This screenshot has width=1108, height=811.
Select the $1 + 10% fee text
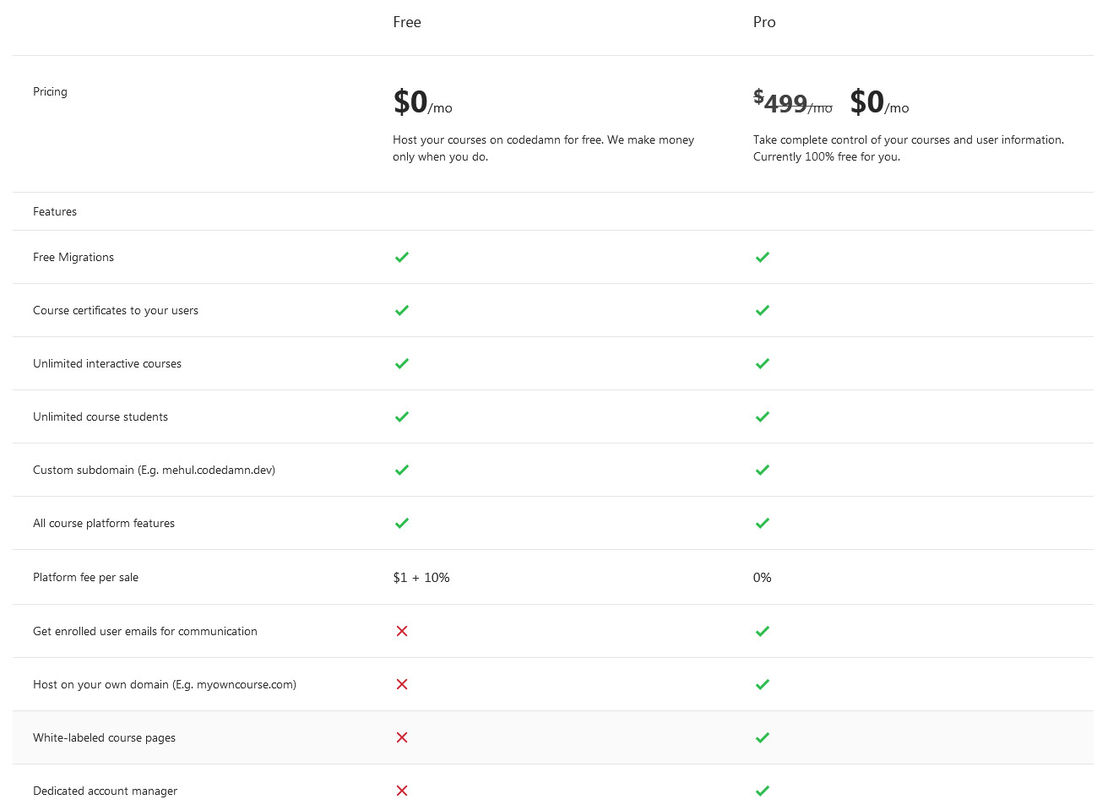coord(421,577)
